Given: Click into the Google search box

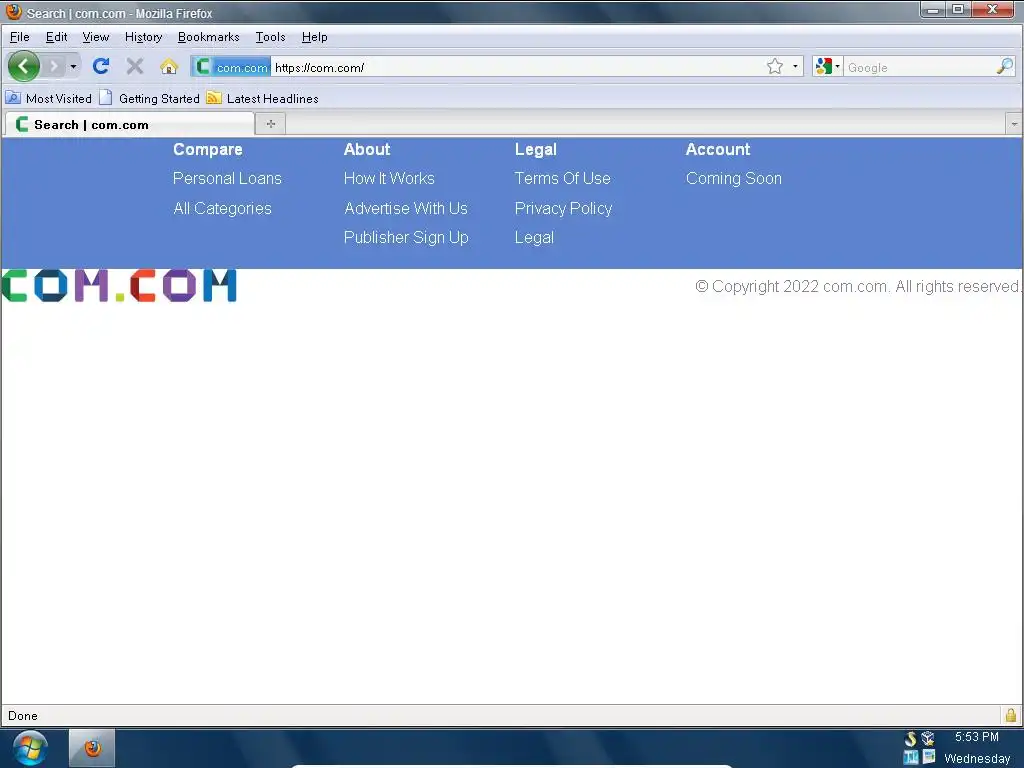Looking at the screenshot, I should pos(920,67).
